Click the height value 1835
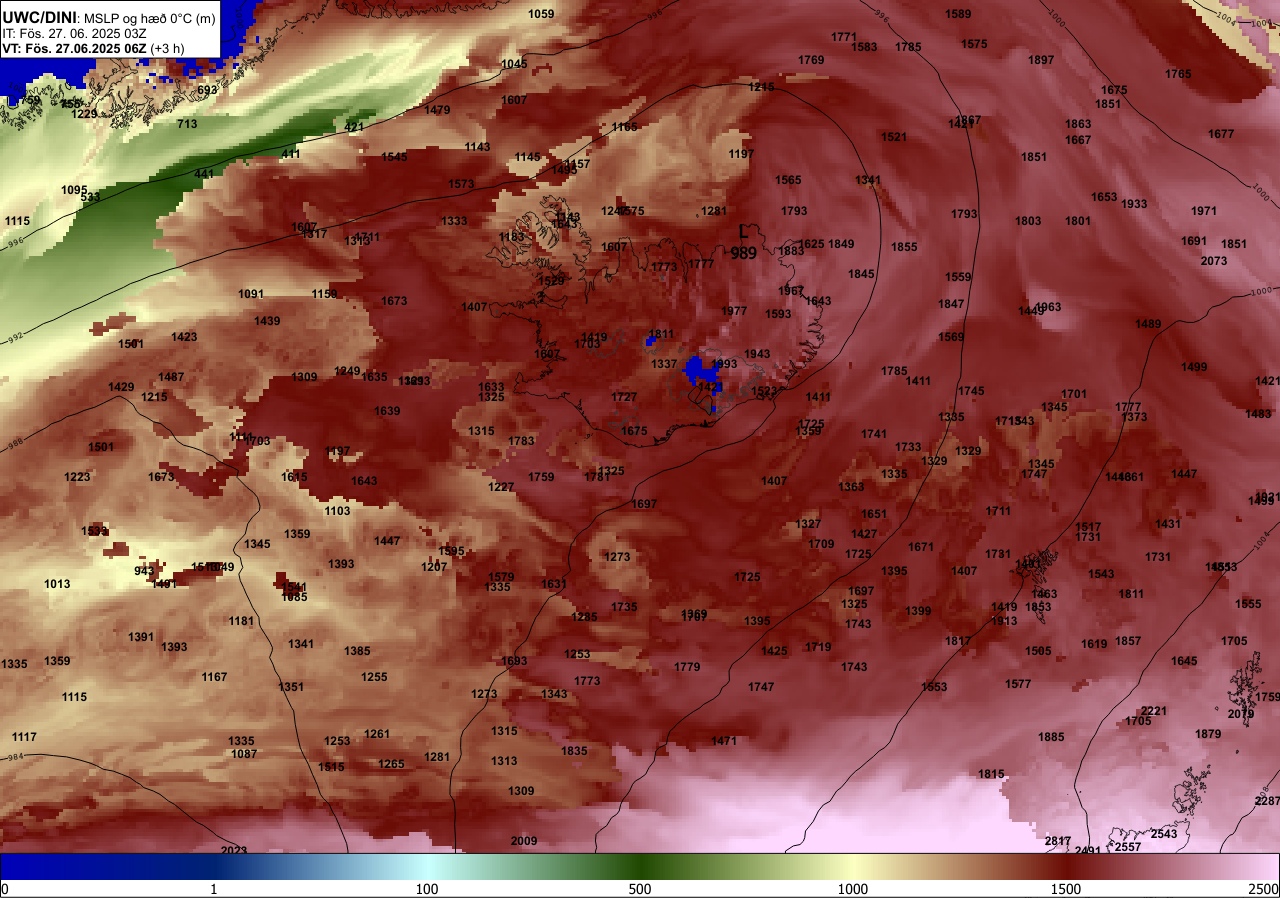Image resolution: width=1280 pixels, height=898 pixels. (x=574, y=751)
